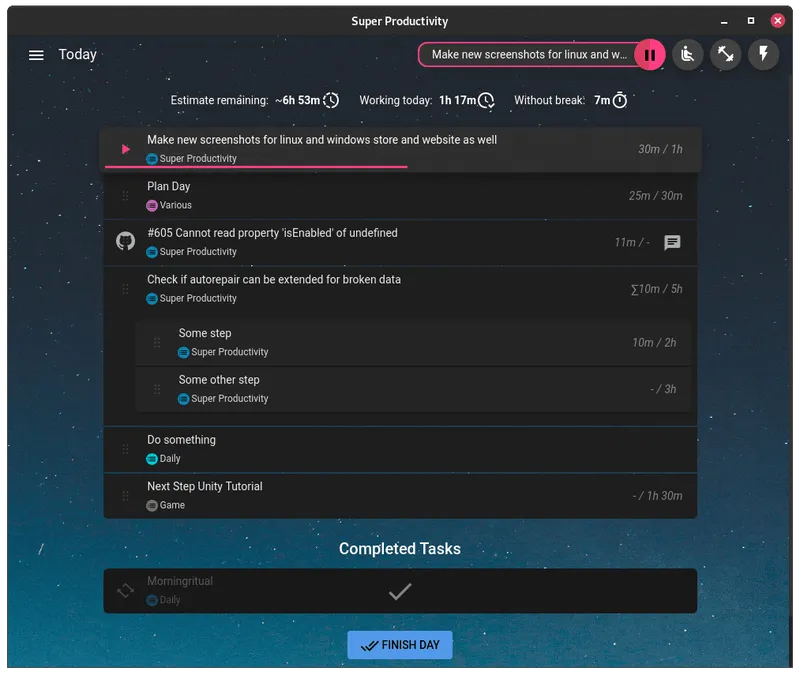Click the repeat icon on Morningritual task
The height and width of the screenshot is (675, 800).
[x=126, y=591]
